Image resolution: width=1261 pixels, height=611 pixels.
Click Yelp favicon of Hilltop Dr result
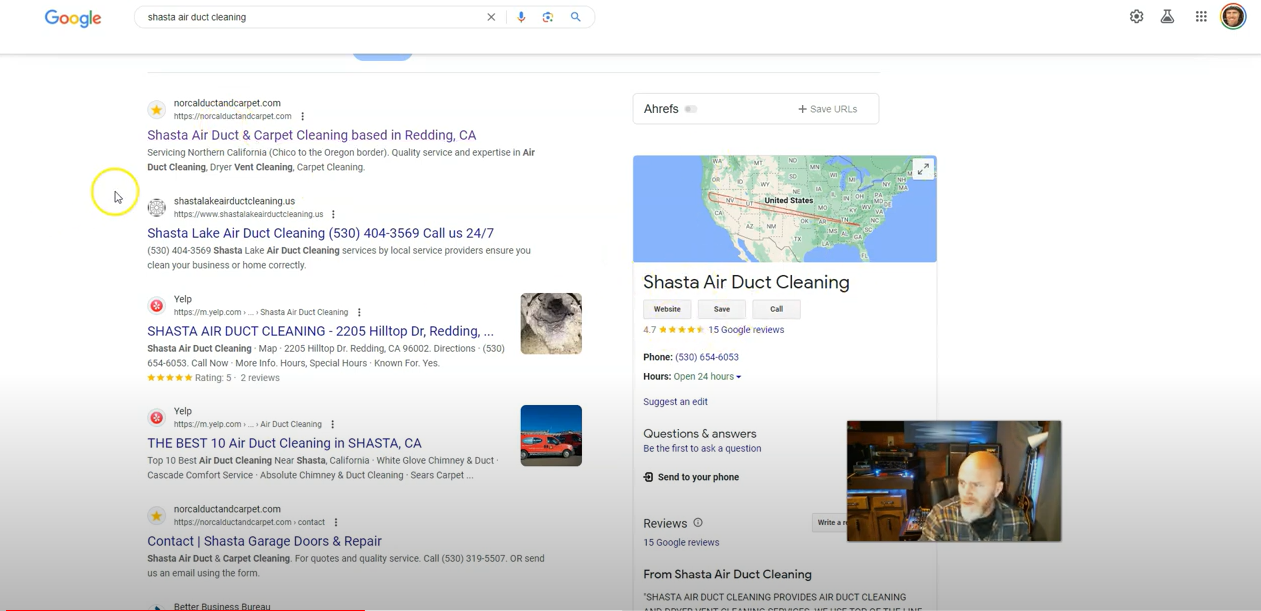coord(157,305)
